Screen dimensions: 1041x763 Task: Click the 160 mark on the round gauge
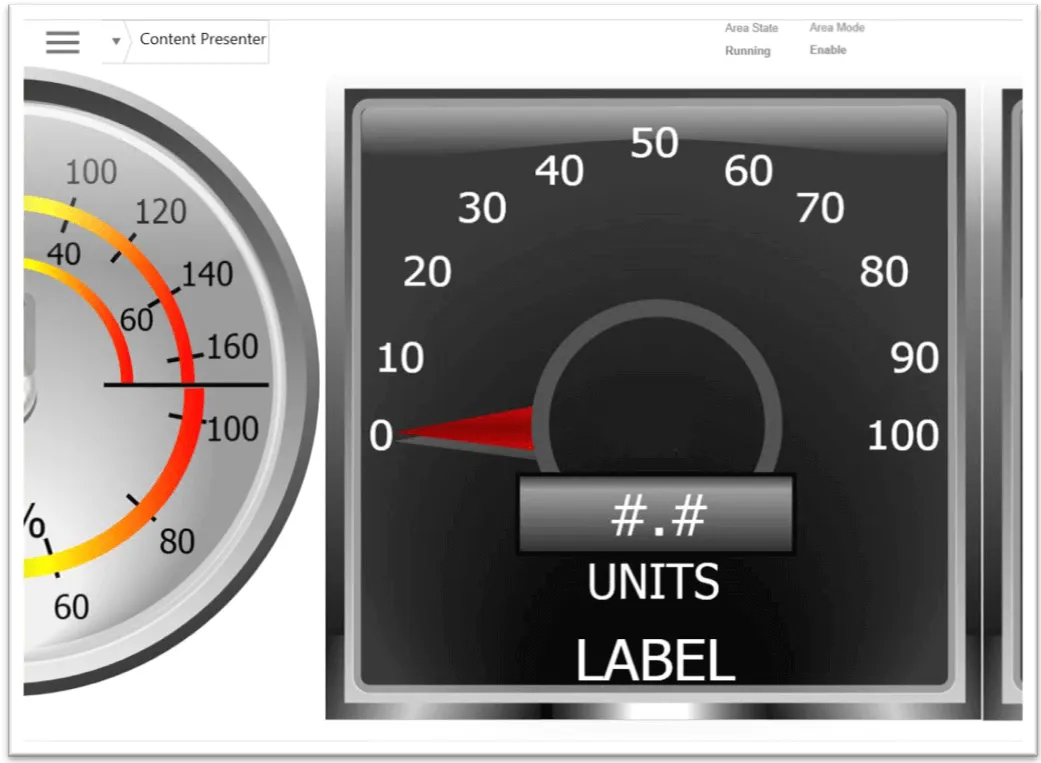(x=232, y=347)
